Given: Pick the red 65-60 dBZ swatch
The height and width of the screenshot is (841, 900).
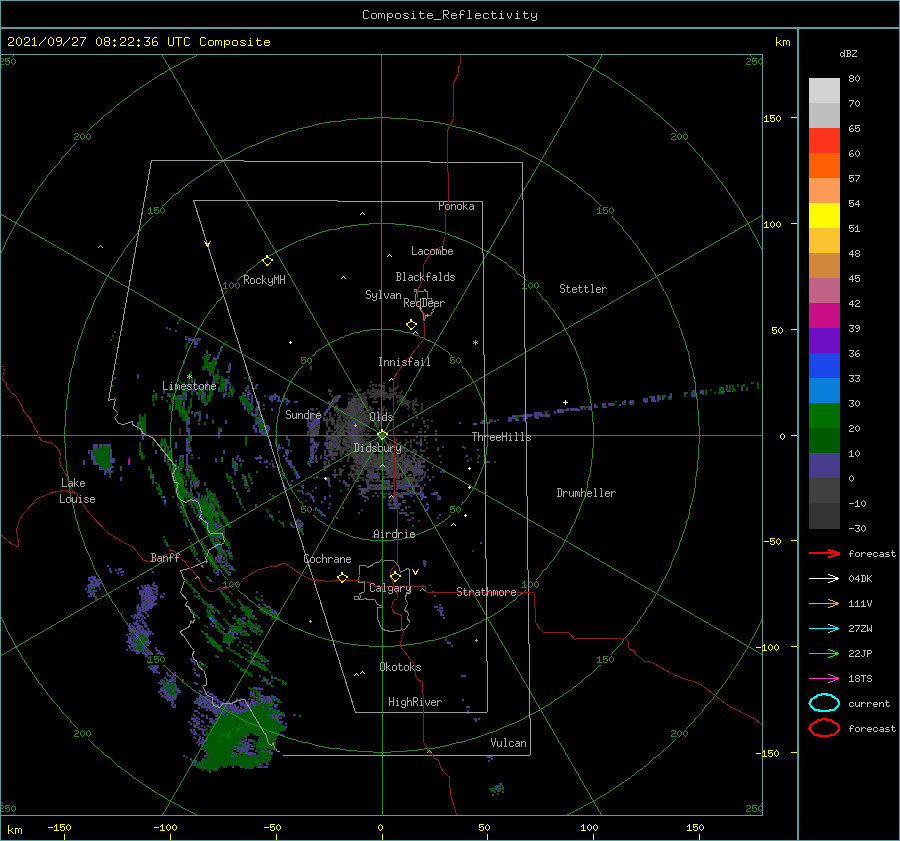Looking at the screenshot, I should tap(824, 141).
